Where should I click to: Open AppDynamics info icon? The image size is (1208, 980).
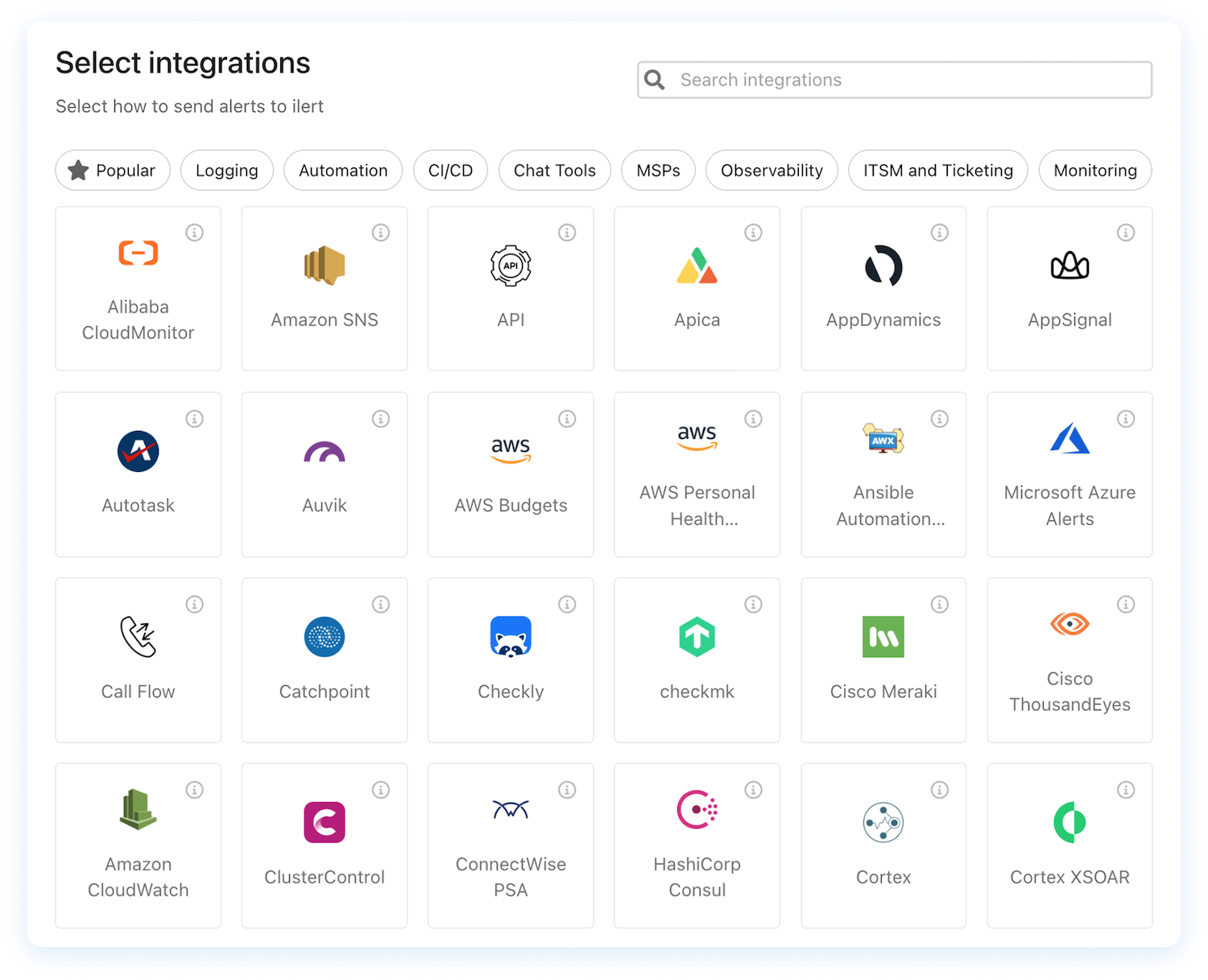point(940,233)
